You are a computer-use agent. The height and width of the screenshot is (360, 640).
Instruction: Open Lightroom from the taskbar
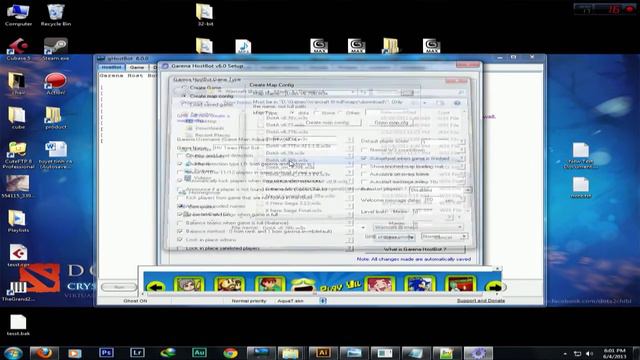[137, 353]
